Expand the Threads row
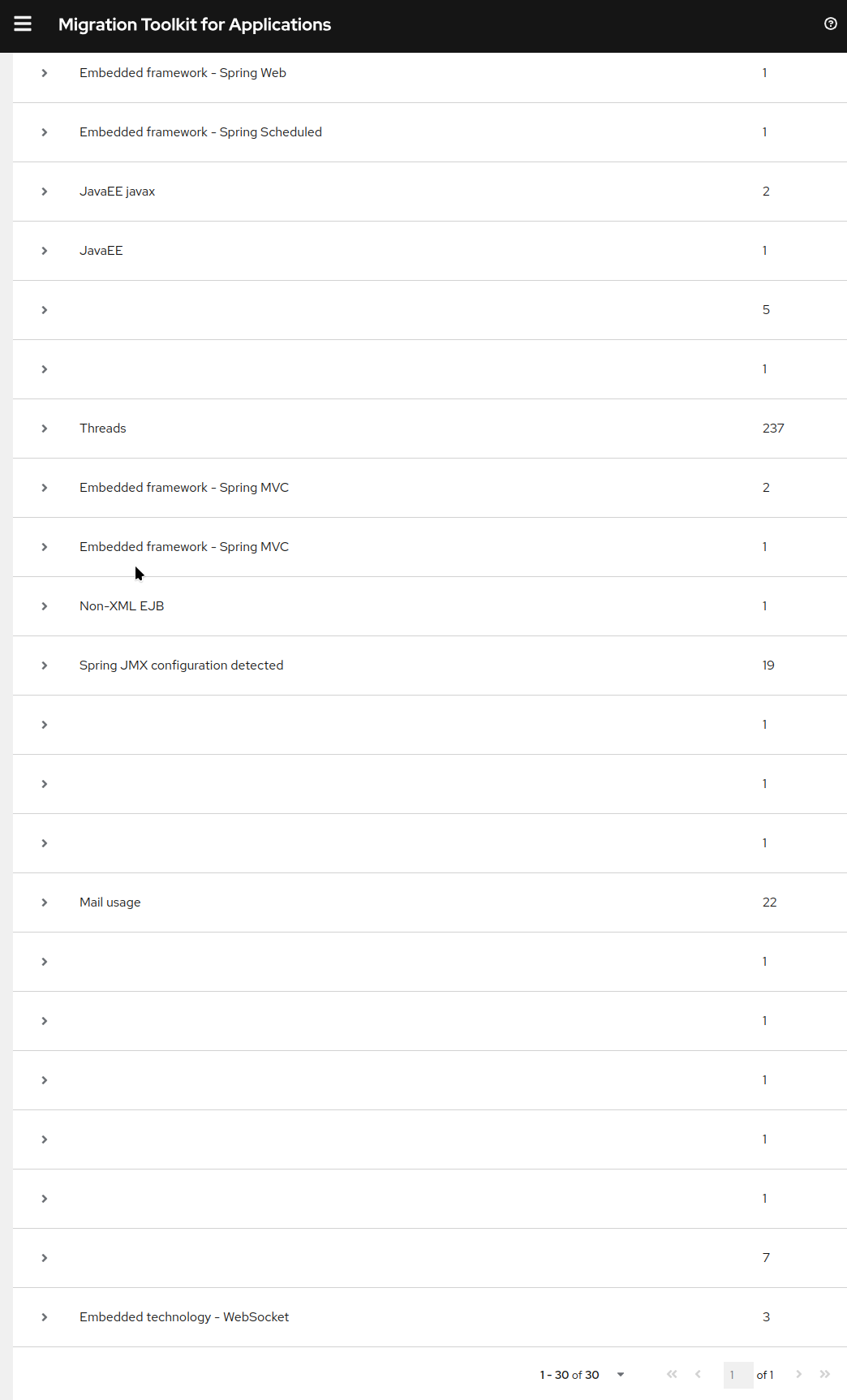 (45, 429)
